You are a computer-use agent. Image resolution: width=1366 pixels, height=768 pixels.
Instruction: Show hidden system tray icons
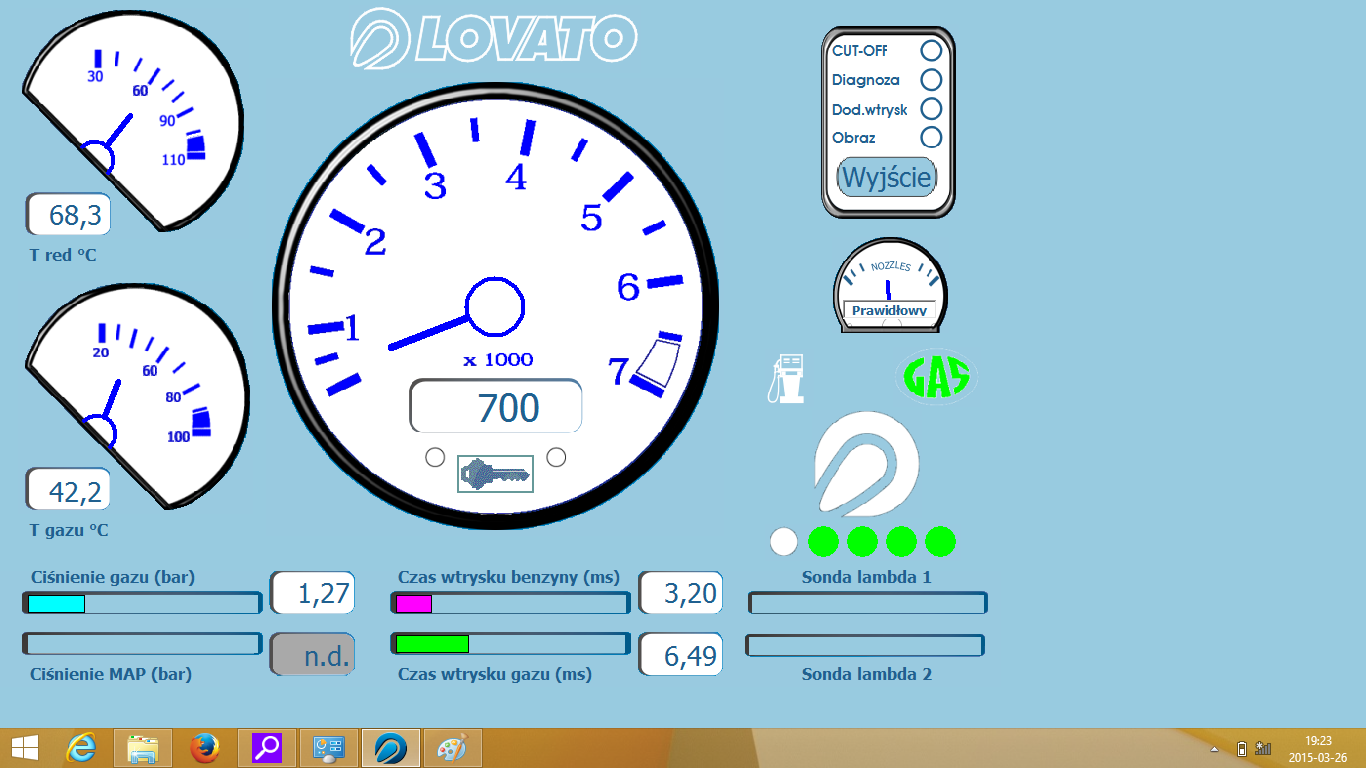[1215, 749]
